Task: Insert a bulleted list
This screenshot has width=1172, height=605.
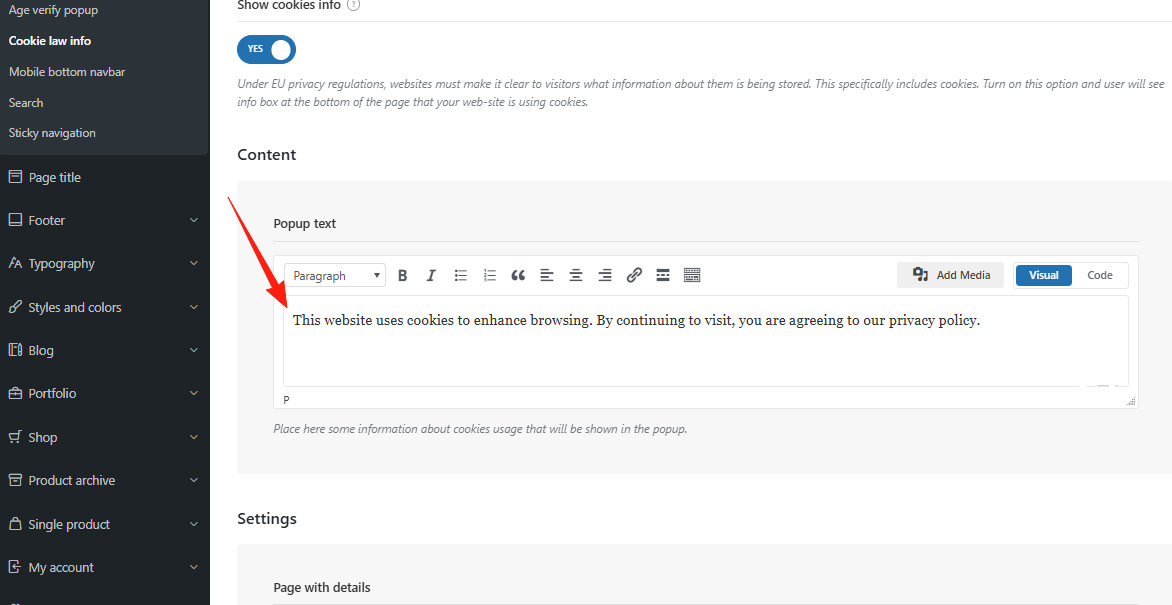Action: tap(461, 276)
